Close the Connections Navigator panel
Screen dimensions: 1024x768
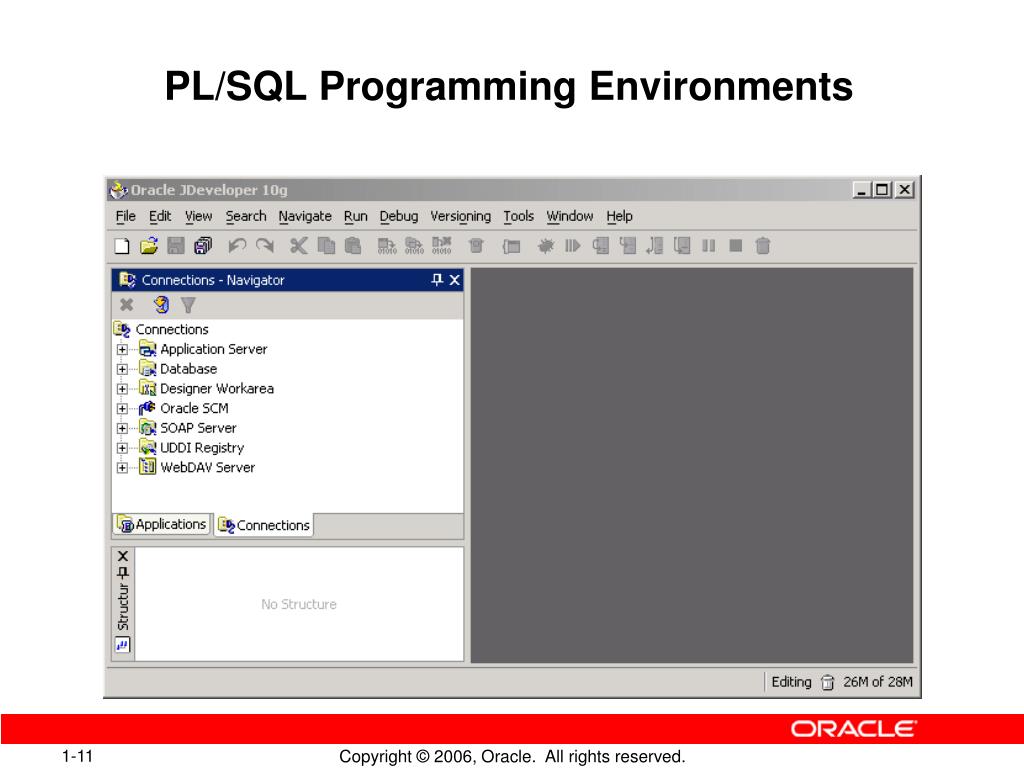pos(455,280)
